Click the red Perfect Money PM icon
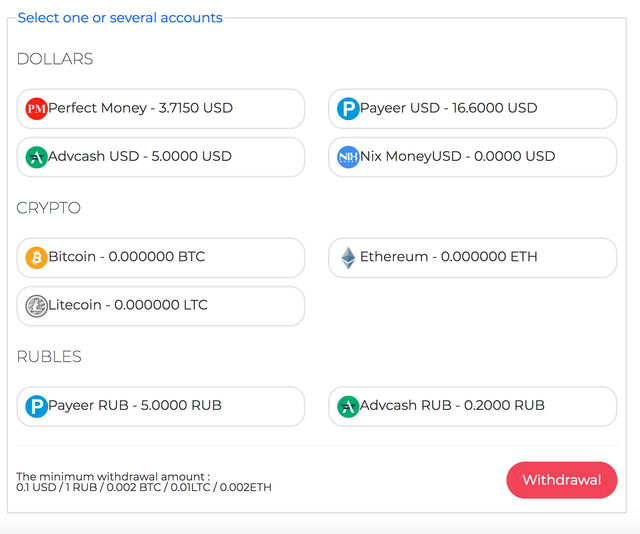This screenshot has width=640, height=534. (36, 109)
